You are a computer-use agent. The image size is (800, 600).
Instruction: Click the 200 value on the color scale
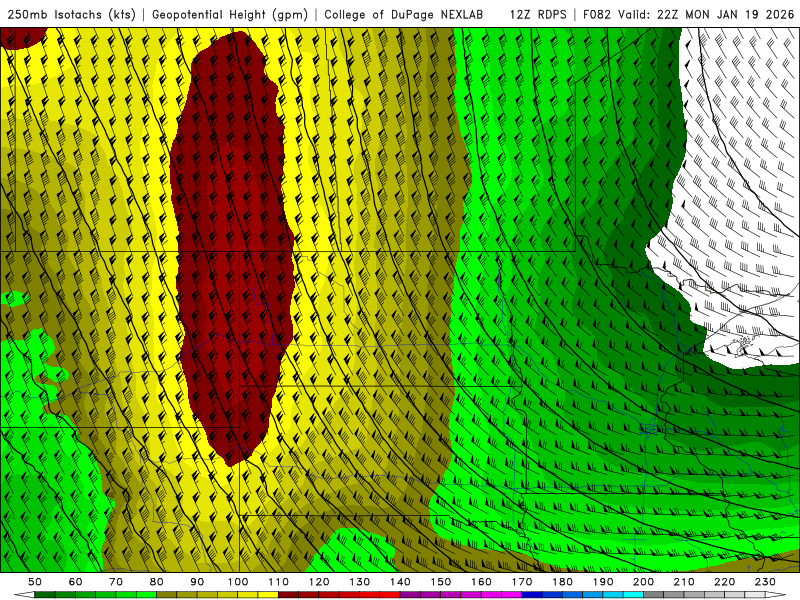click(644, 582)
